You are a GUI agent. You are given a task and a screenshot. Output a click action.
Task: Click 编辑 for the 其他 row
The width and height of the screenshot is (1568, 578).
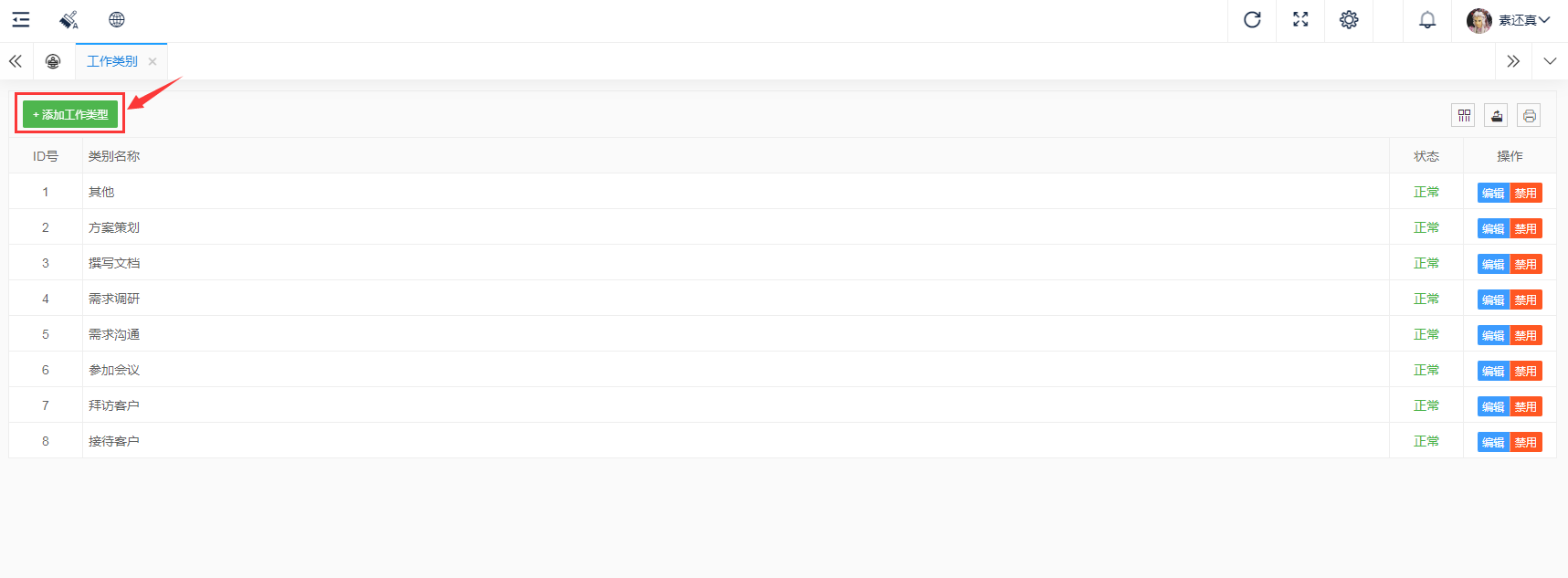coord(1493,193)
